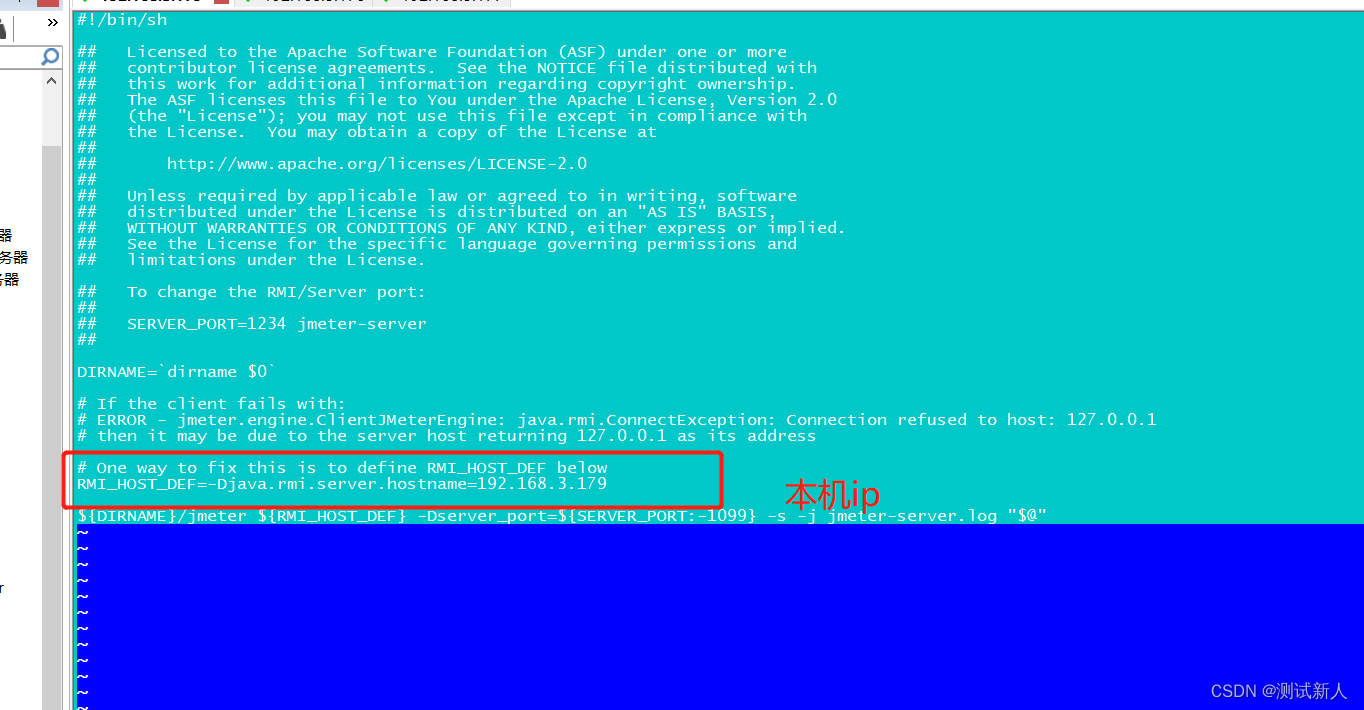
Task: Click the sidebar scroll-up arrow
Action: pyautogui.click(x=51, y=80)
